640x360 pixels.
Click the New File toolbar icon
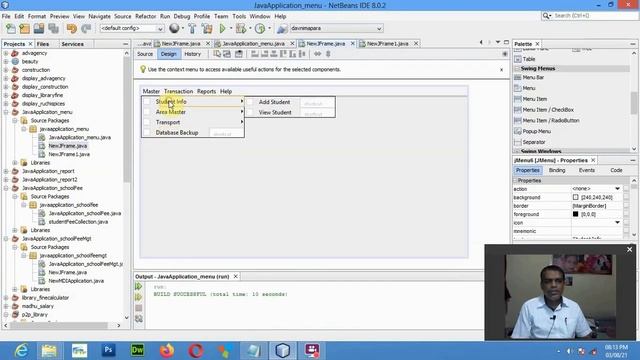(11, 29)
